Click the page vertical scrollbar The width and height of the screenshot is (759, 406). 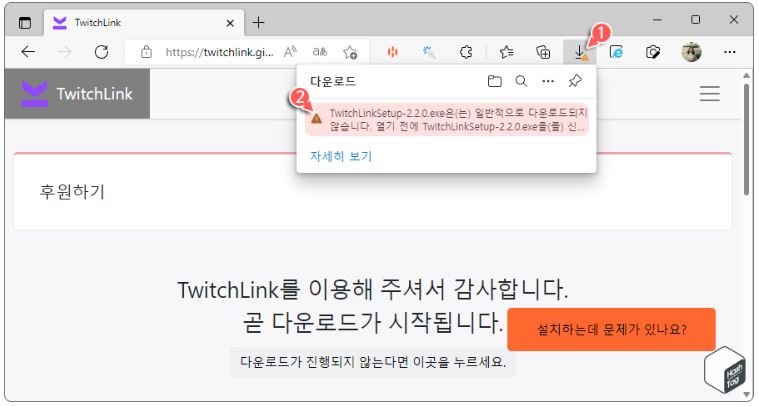pos(746,138)
